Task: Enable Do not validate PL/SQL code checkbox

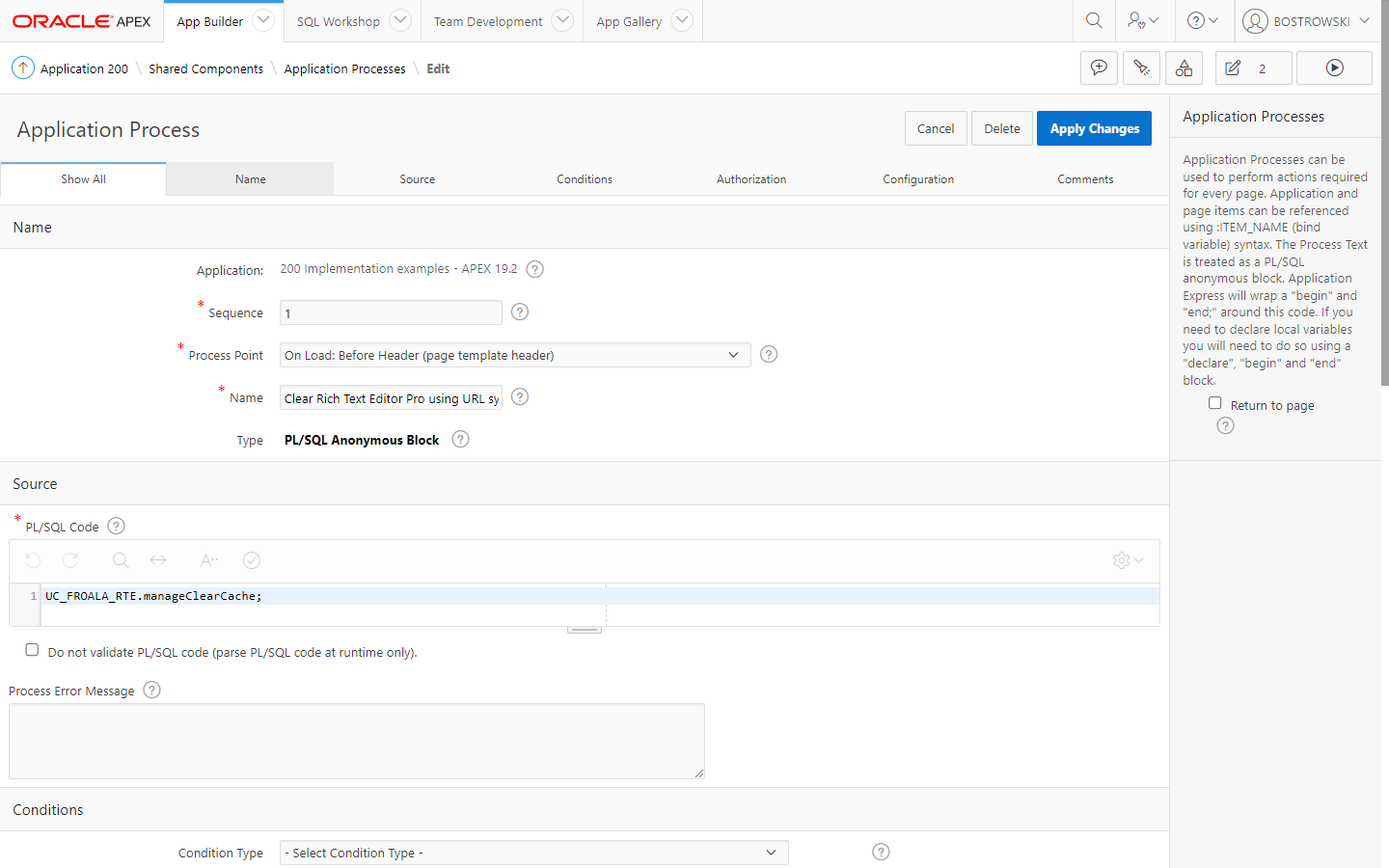Action: [x=32, y=650]
